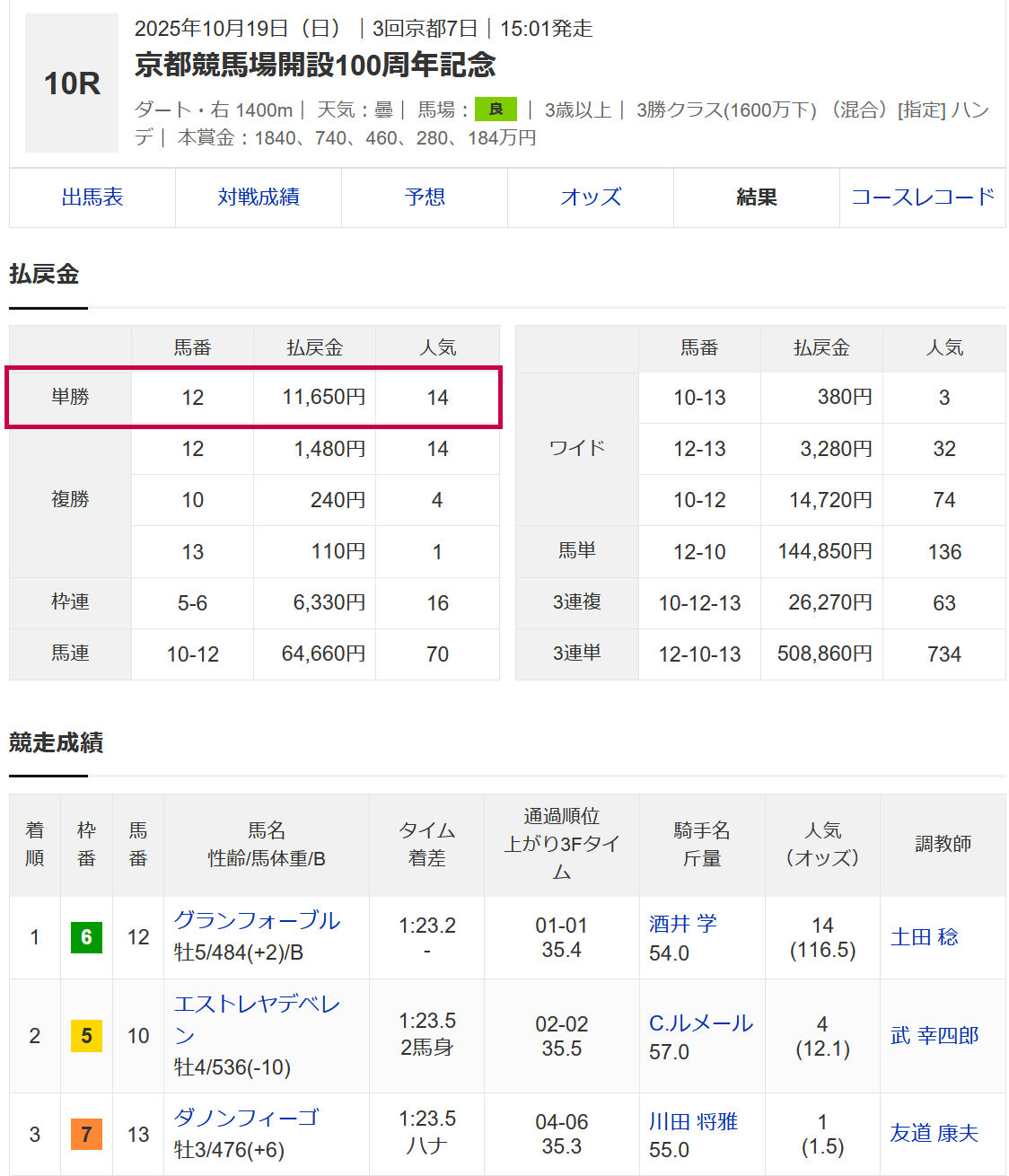1009x1176 pixels.
Task: Open horse グランフォーブル profile link
Action: point(257,921)
